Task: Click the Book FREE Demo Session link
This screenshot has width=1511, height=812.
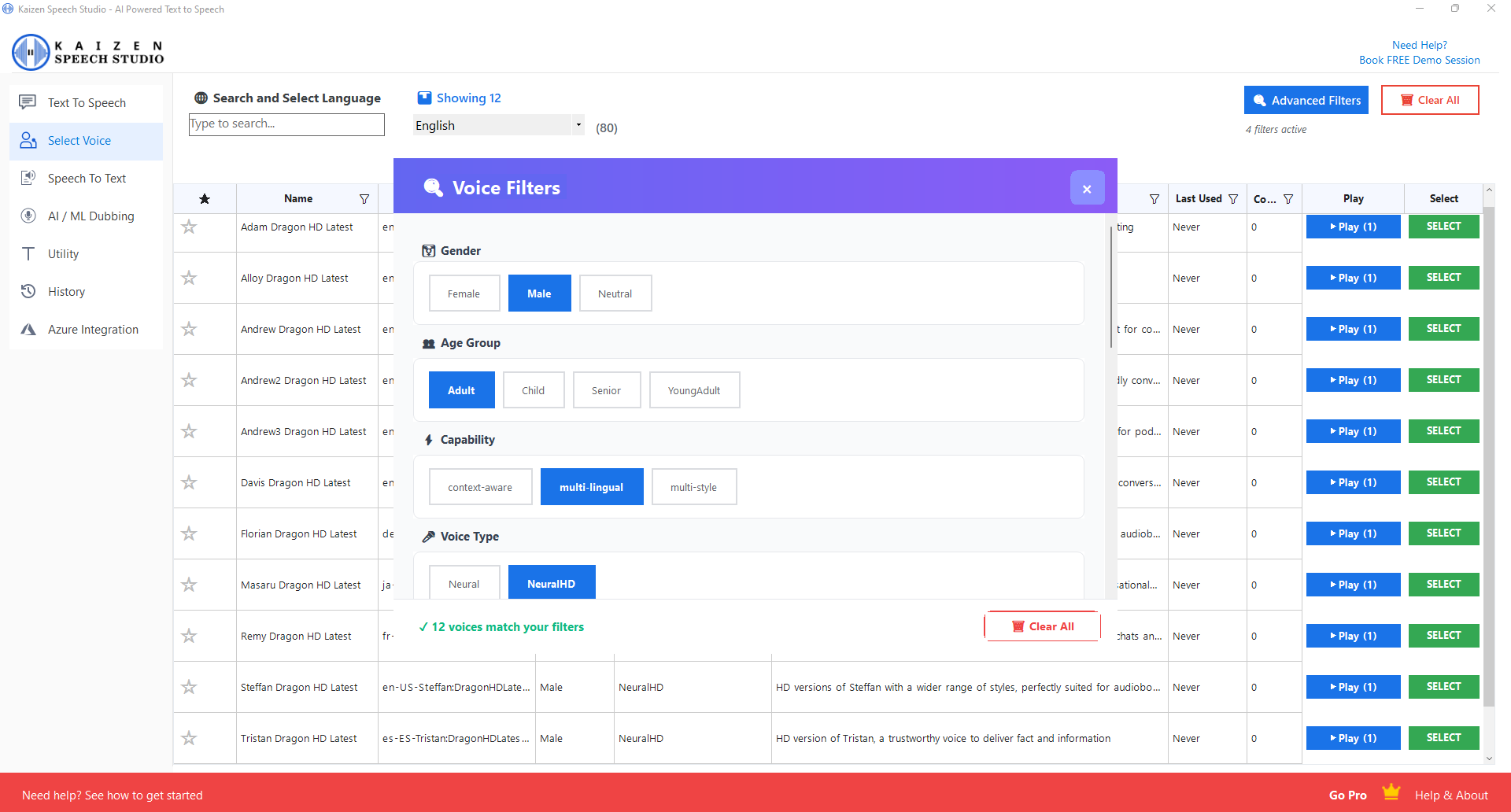Action: pyautogui.click(x=1419, y=60)
